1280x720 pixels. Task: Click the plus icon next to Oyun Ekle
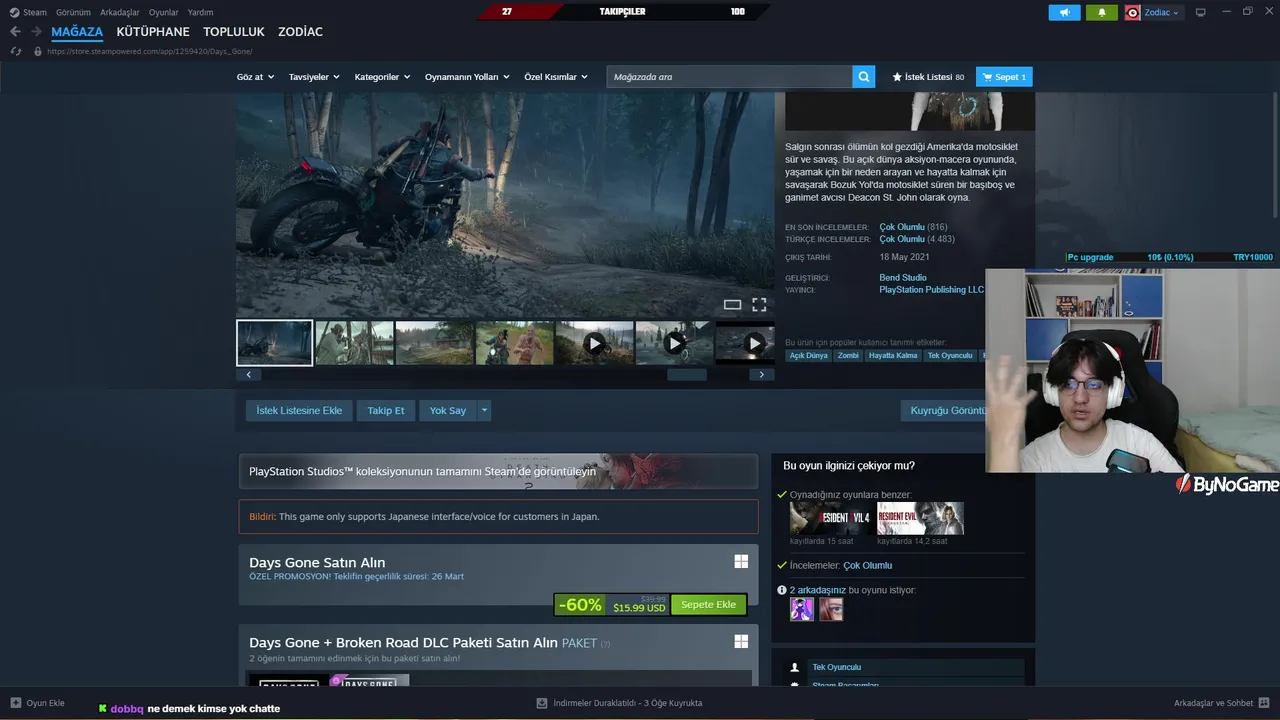[16, 703]
